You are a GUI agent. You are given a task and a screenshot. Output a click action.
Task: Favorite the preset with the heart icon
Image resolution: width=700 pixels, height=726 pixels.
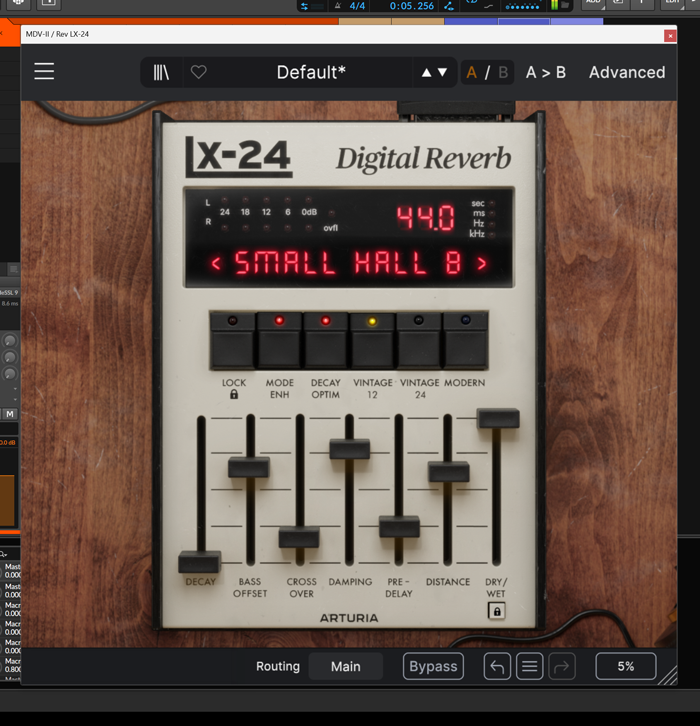pyautogui.click(x=198, y=72)
